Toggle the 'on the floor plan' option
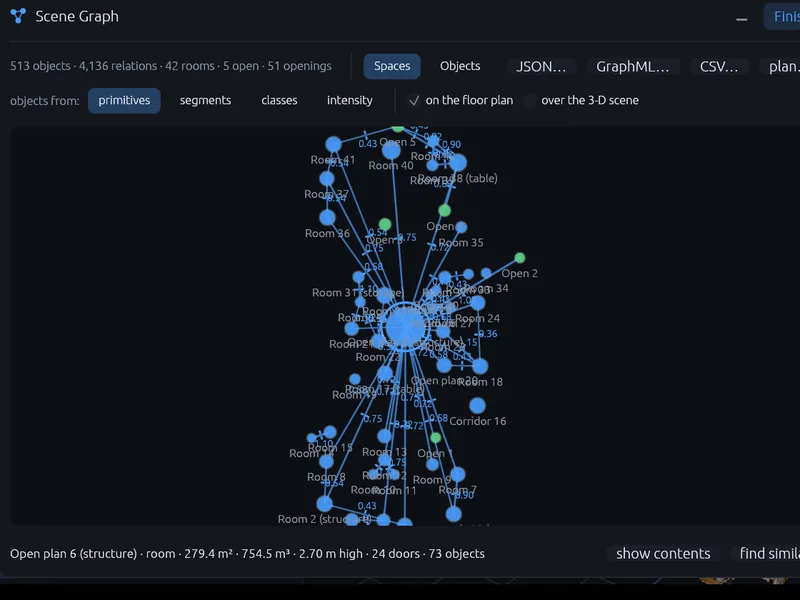Viewport: 800px width, 600px height. pos(461,101)
